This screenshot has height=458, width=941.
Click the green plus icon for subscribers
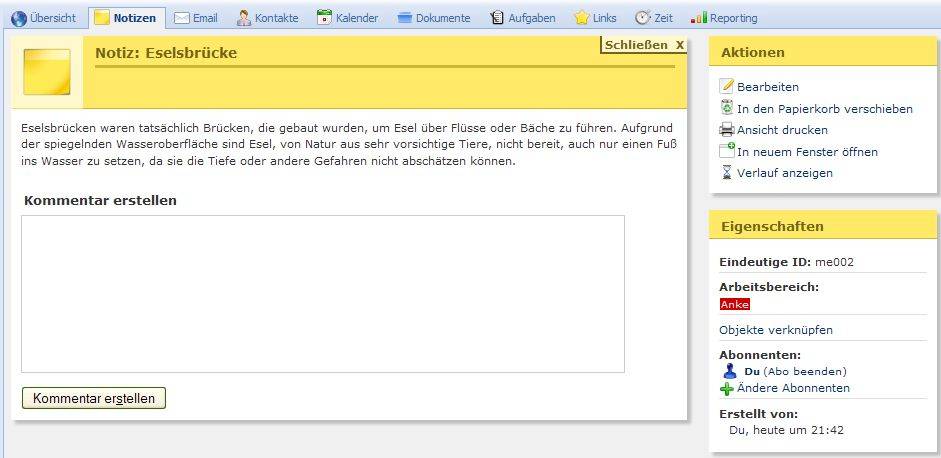coord(727,389)
